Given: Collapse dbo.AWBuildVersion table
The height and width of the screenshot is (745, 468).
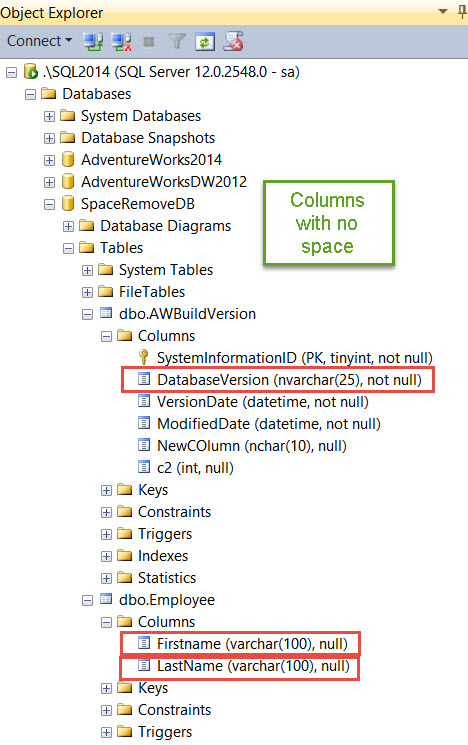Looking at the screenshot, I should 87,314.
